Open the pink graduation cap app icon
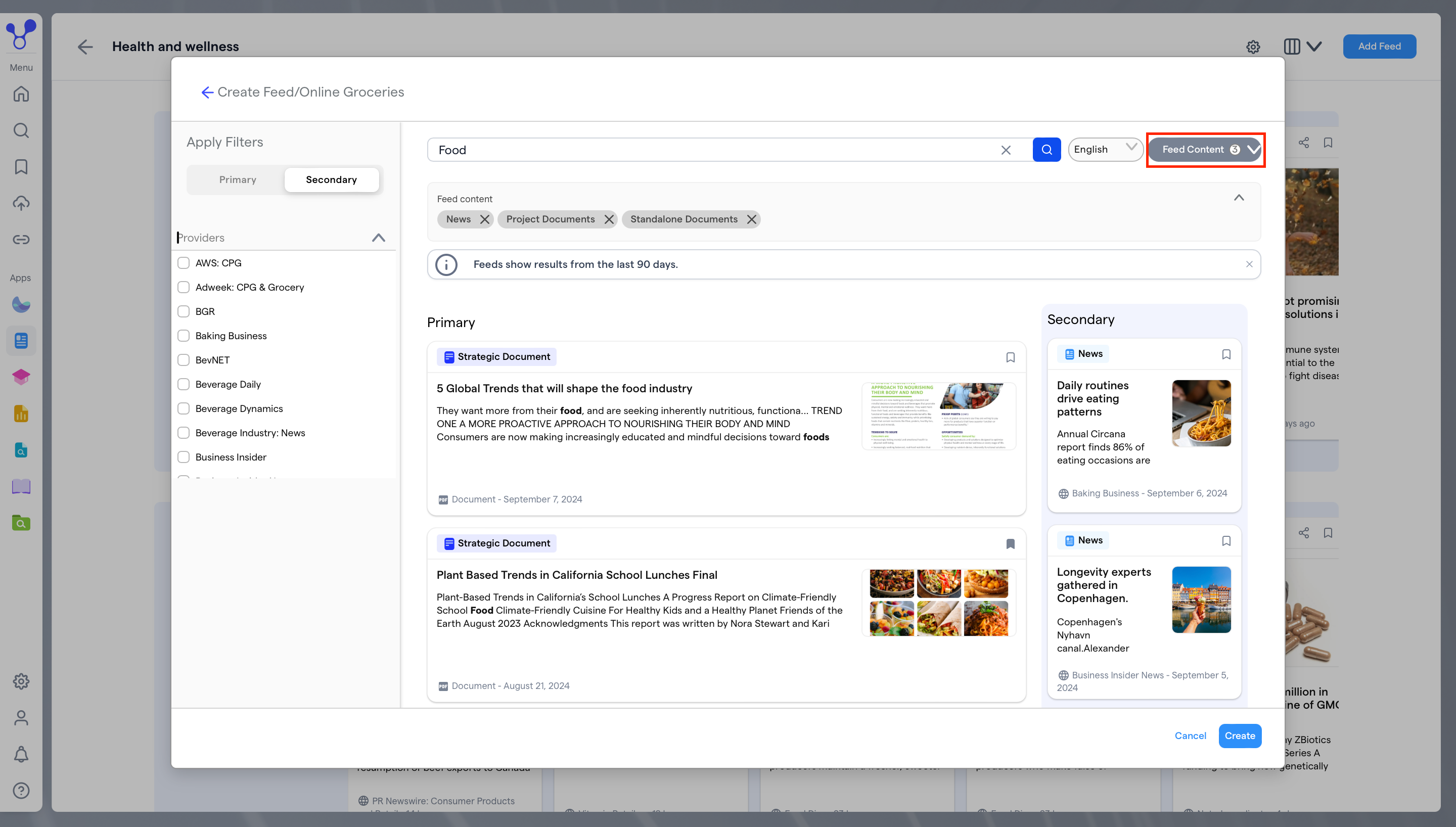Screen dimensions: 1456x827 pos(21,377)
